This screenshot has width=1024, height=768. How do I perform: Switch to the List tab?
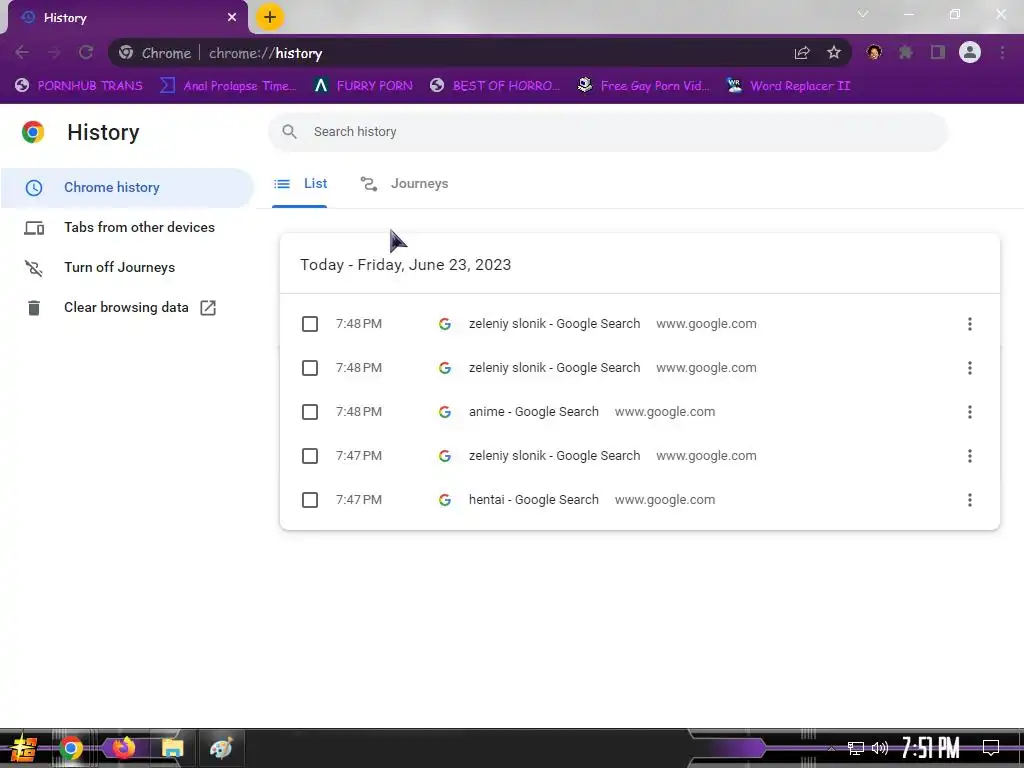[x=300, y=184]
